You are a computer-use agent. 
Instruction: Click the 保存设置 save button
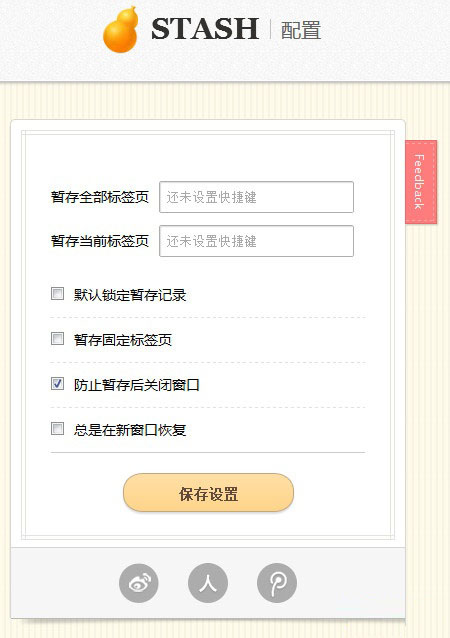pos(208,492)
